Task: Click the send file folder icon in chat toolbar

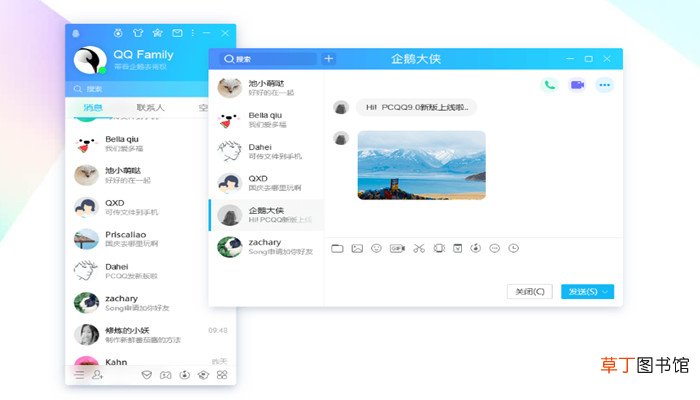Action: point(338,248)
